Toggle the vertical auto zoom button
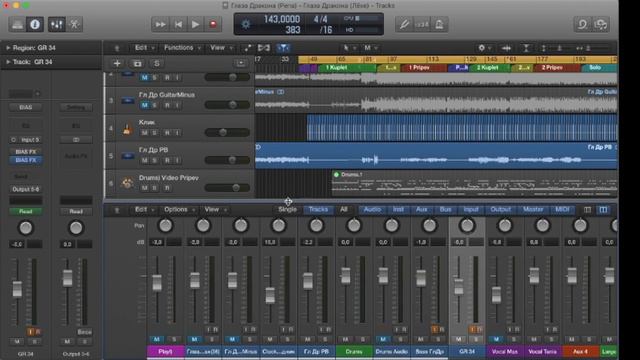Viewport: 640px width, 360px height. tap(526, 48)
